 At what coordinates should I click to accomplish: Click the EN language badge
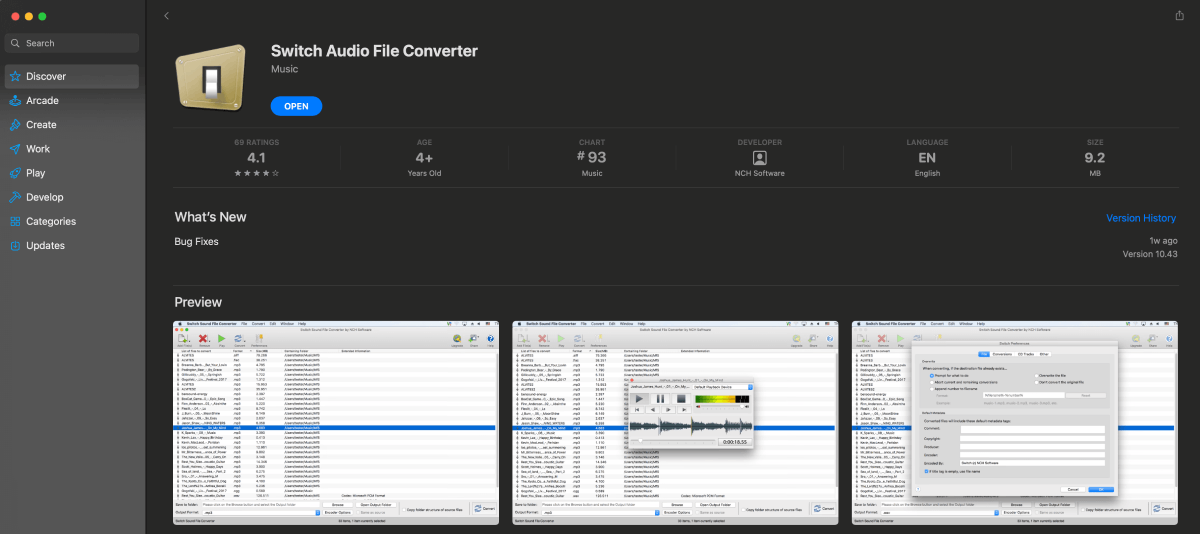[x=927, y=158]
